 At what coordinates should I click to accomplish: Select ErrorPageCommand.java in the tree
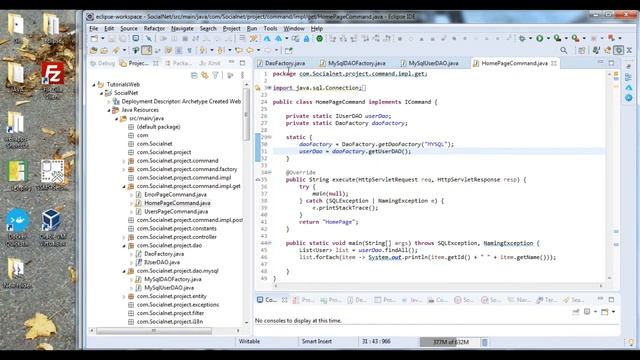176,195
